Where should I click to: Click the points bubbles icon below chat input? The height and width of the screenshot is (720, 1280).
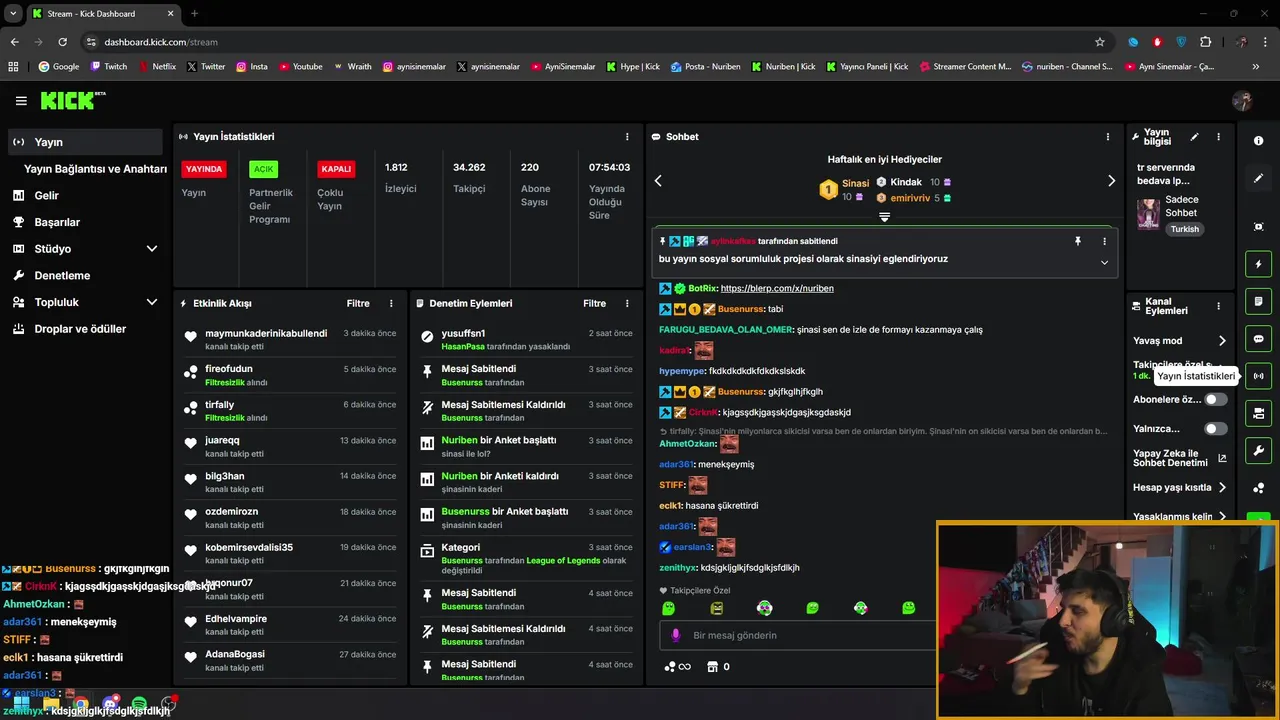tap(670, 667)
